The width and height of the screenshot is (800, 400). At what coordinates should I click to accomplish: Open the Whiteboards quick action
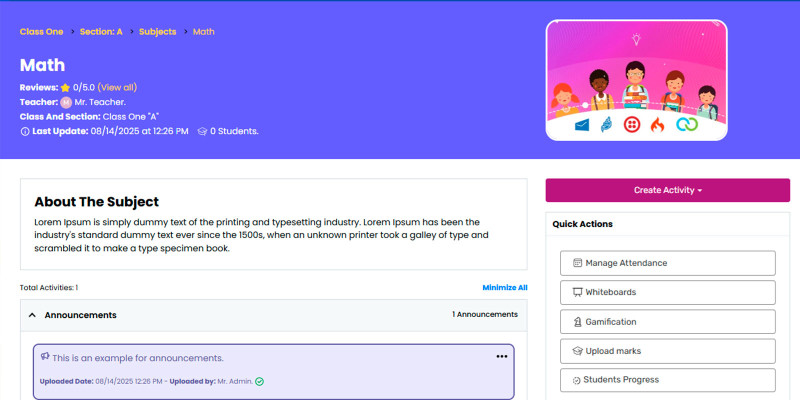tap(667, 292)
